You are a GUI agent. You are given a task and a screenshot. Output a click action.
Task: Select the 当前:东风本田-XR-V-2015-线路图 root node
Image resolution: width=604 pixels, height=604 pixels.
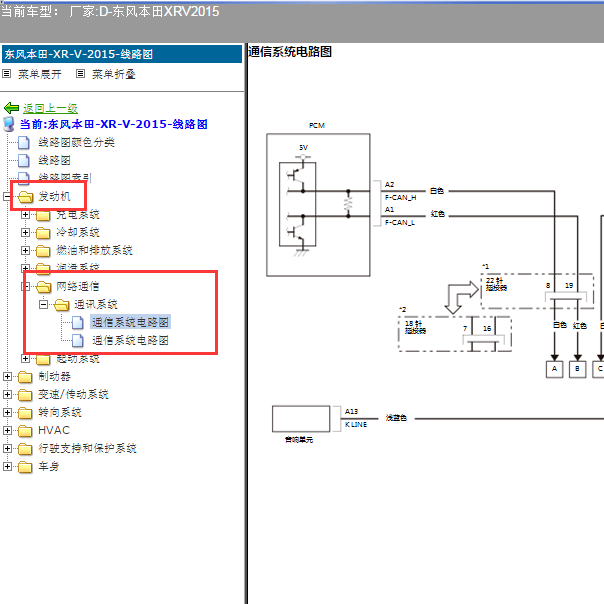point(114,124)
